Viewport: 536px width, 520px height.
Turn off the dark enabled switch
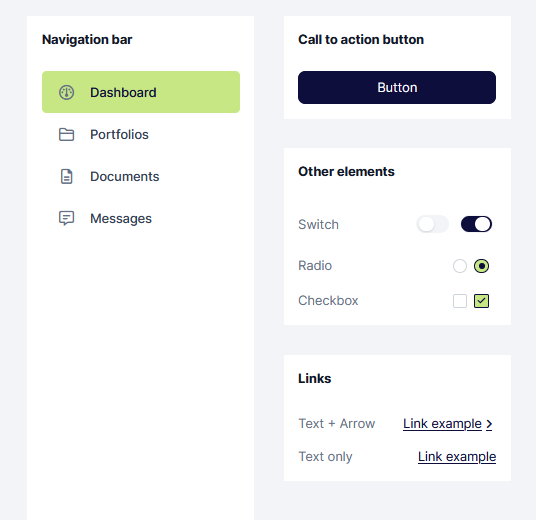(x=476, y=224)
